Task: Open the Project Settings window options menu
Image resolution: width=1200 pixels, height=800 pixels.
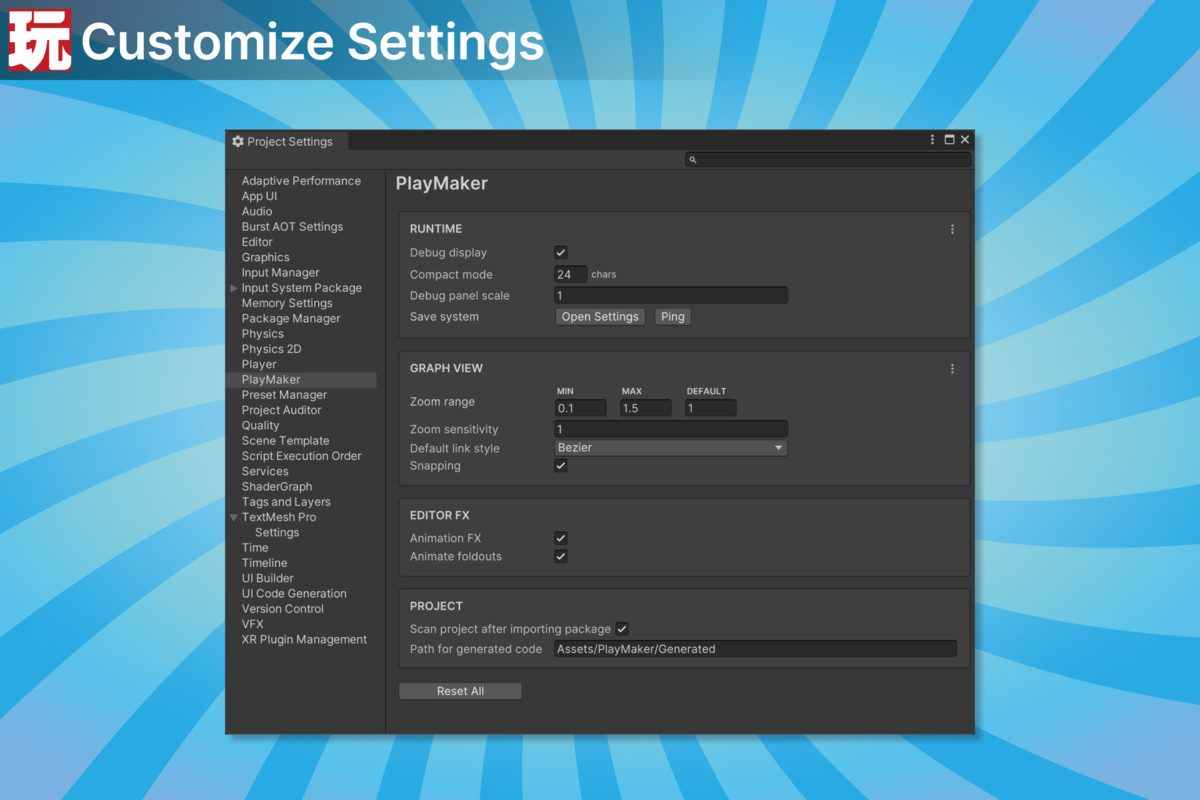Action: [933, 140]
